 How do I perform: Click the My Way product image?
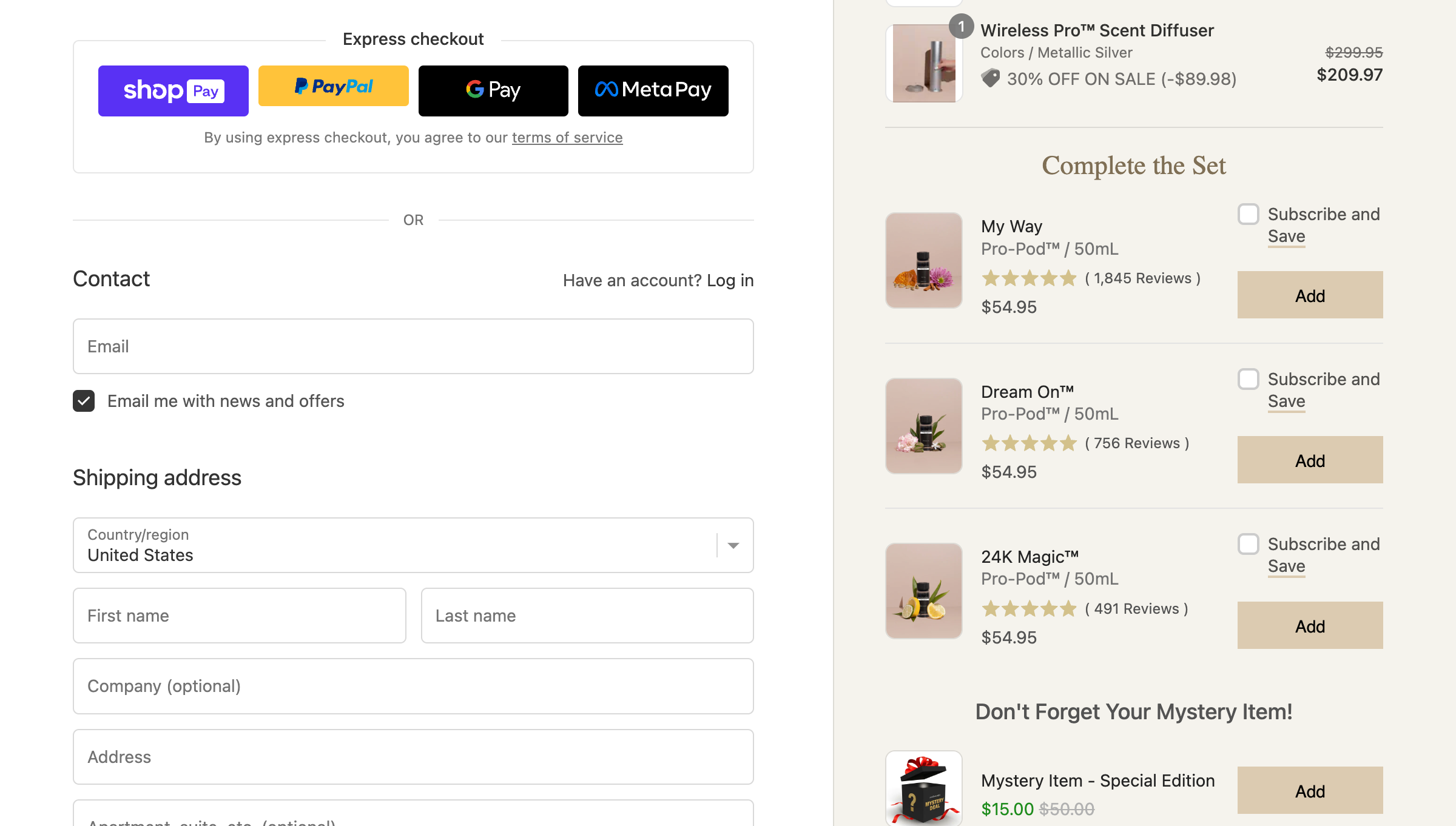tap(923, 261)
